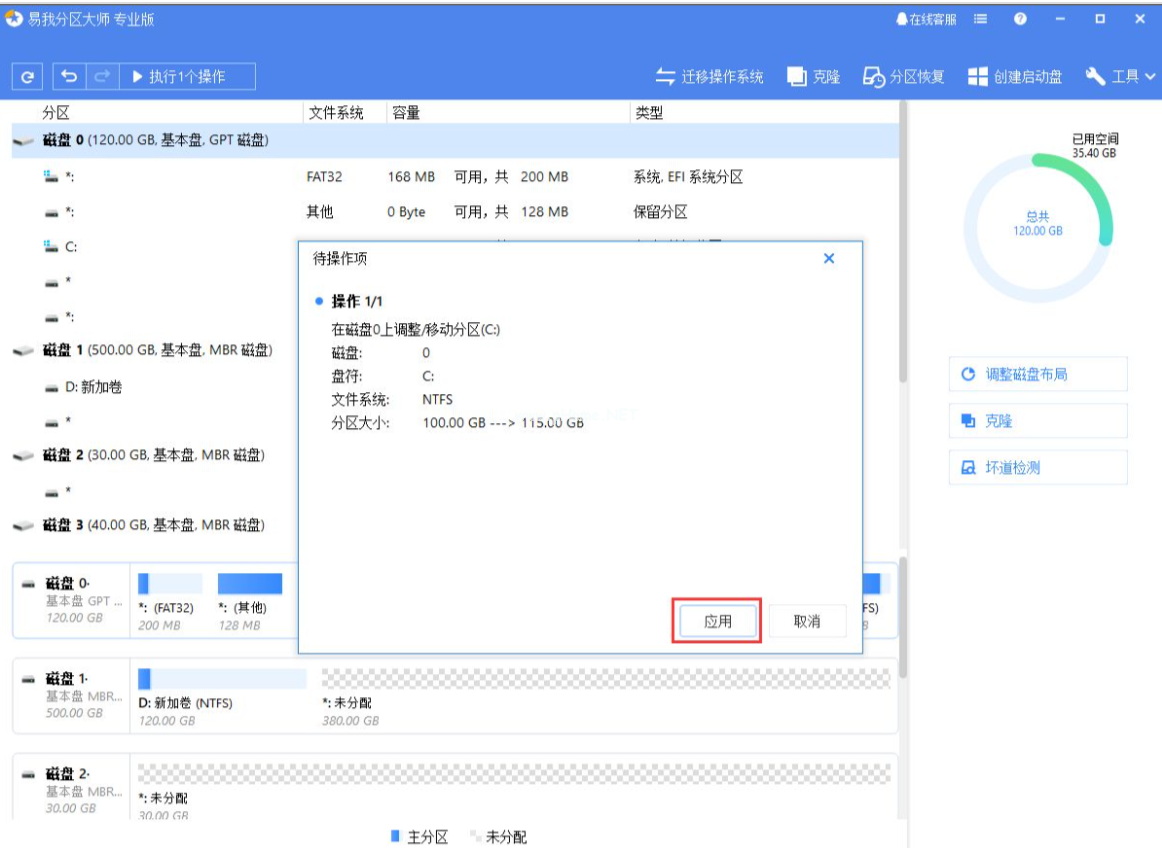The width and height of the screenshot is (1162, 848).
Task: Open the 迁移操作系统 migrate OS tool
Action: coord(709,77)
